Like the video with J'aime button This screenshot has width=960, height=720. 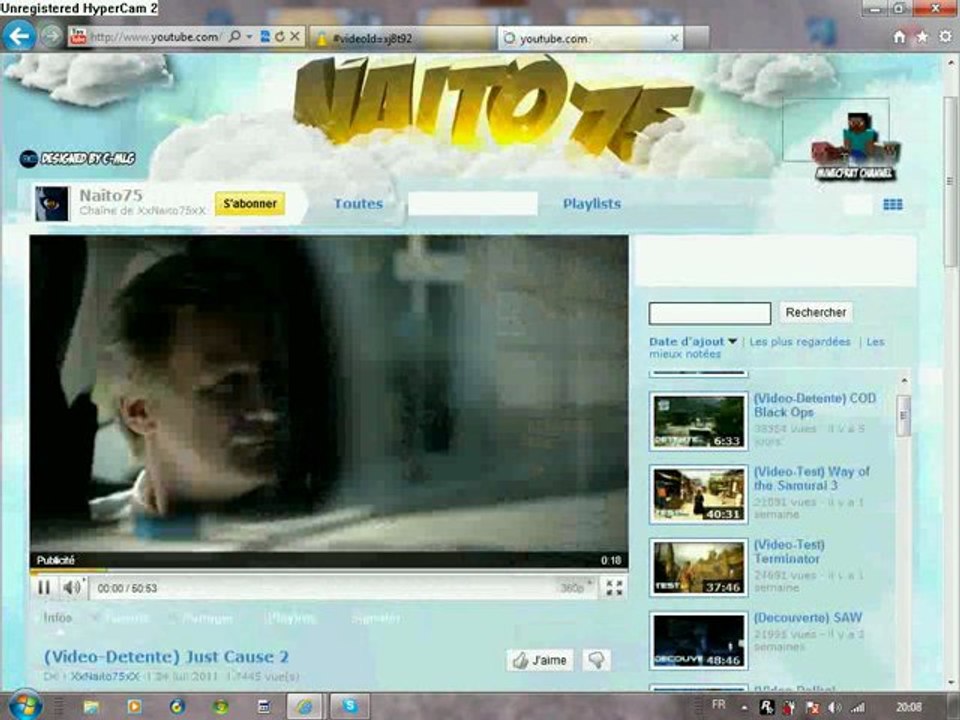tap(539, 660)
